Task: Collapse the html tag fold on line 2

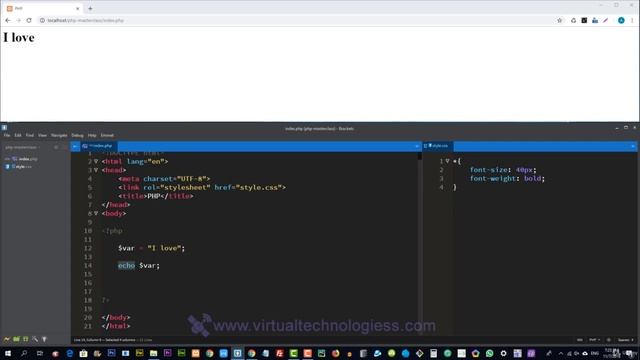Action: tap(96, 162)
